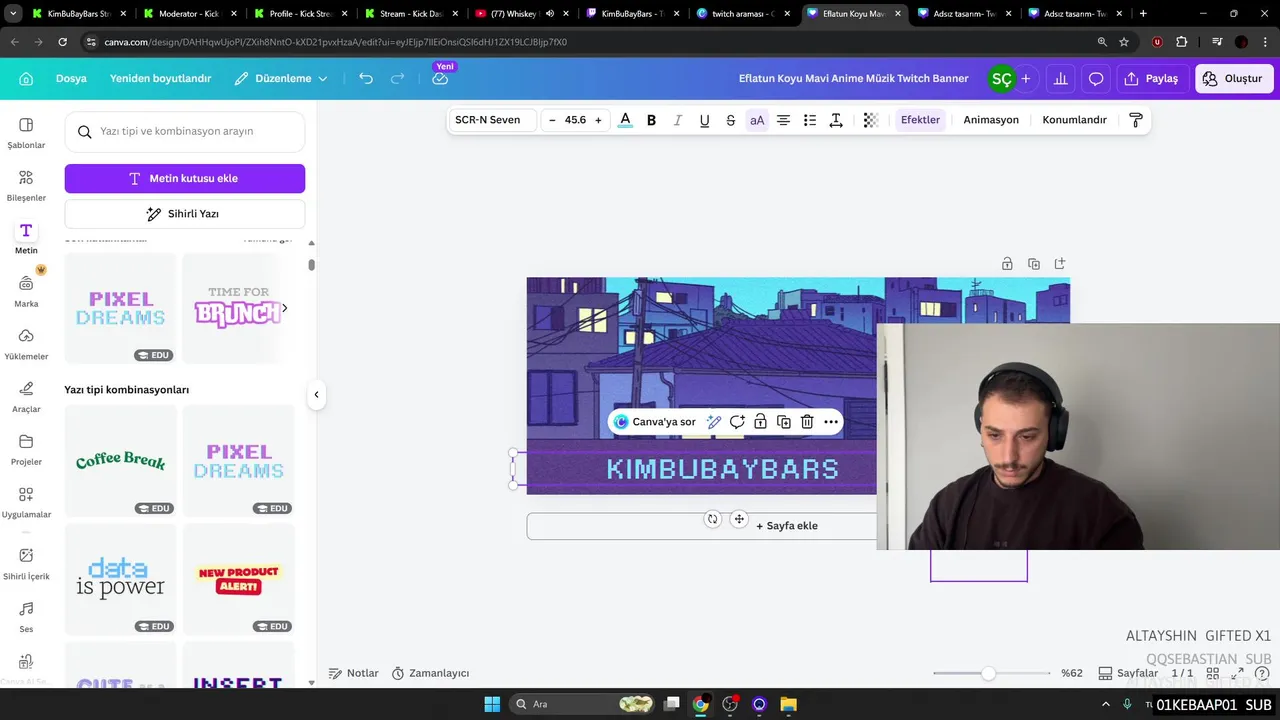Toggle strikethrough formatting
Viewport: 1280px width, 720px height.
pyautogui.click(x=730, y=120)
